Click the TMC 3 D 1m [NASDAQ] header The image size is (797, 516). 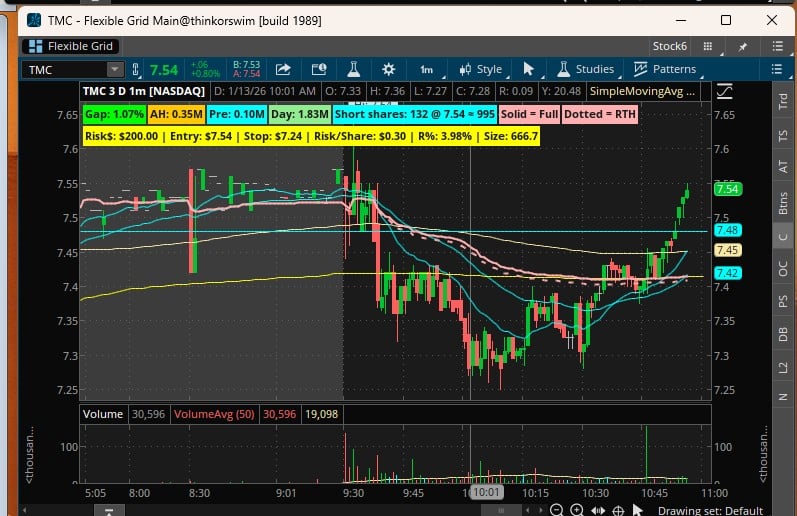(143, 92)
